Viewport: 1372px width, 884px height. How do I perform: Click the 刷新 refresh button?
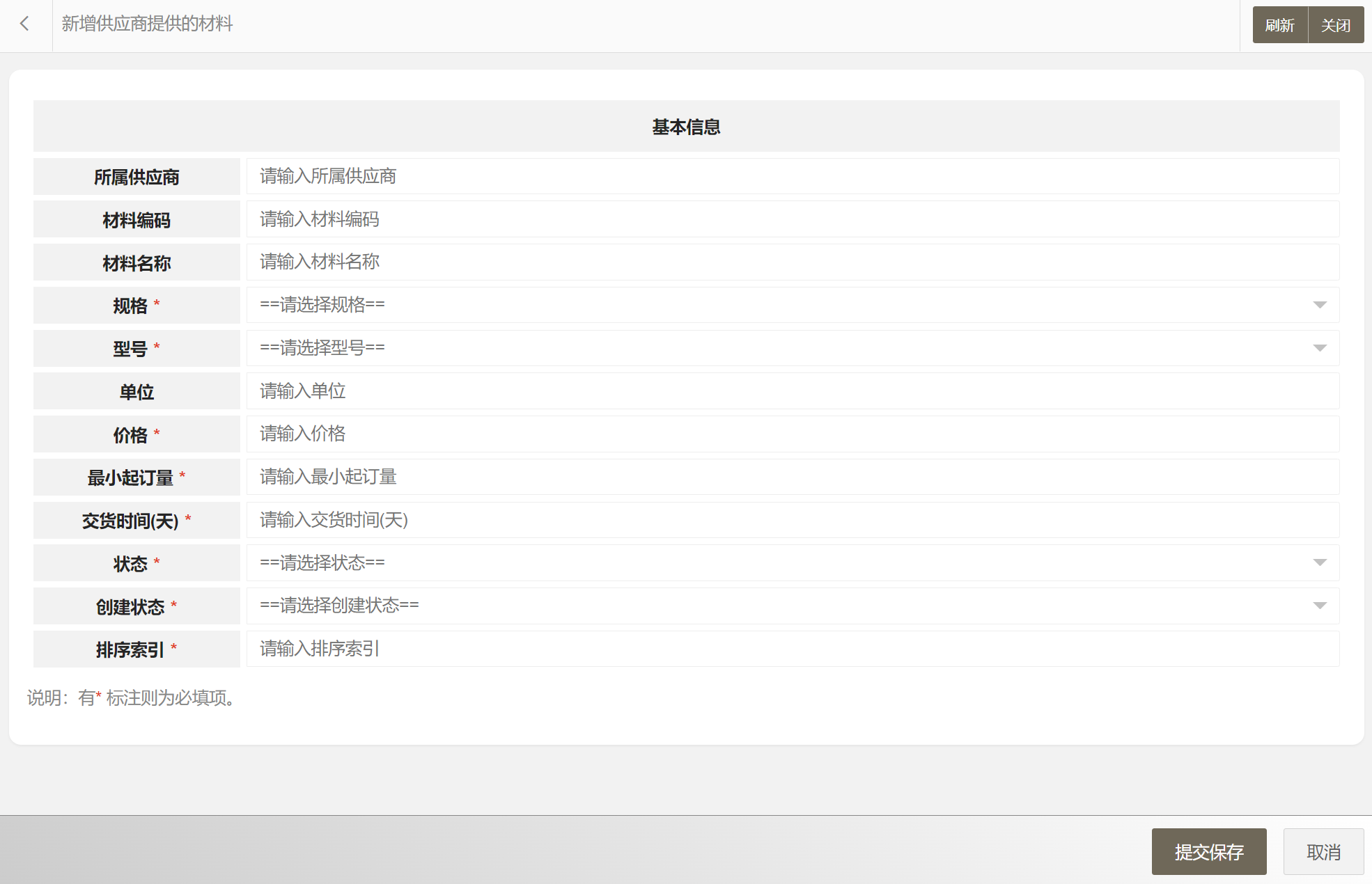pos(1279,26)
